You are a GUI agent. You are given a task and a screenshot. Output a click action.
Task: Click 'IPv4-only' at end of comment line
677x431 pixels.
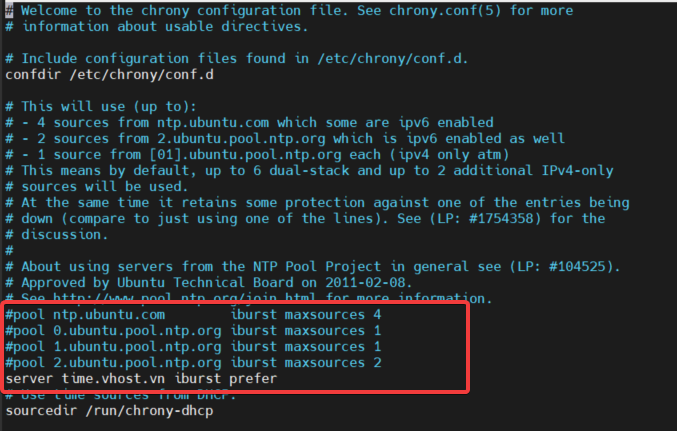[x=577, y=171]
